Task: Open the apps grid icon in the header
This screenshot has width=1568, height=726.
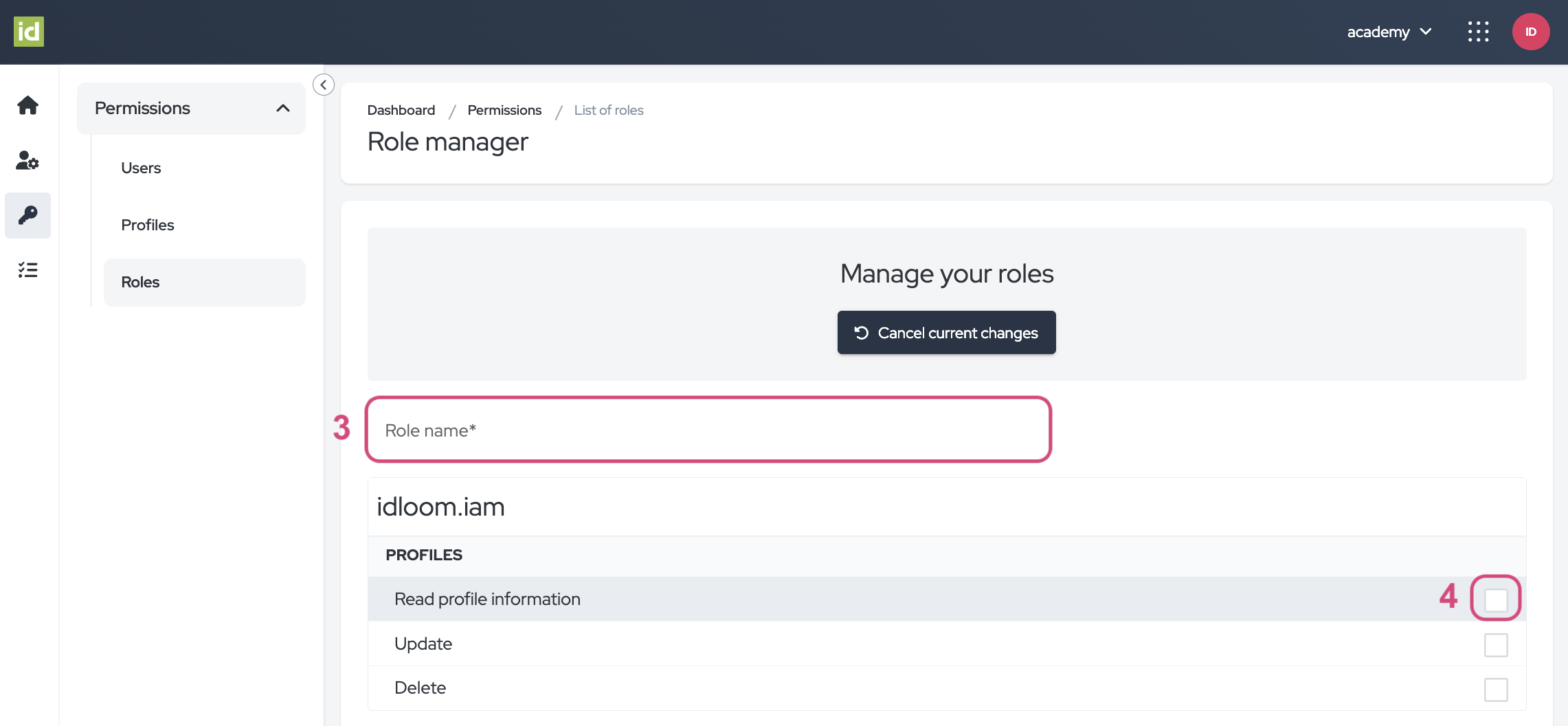Action: (x=1479, y=31)
